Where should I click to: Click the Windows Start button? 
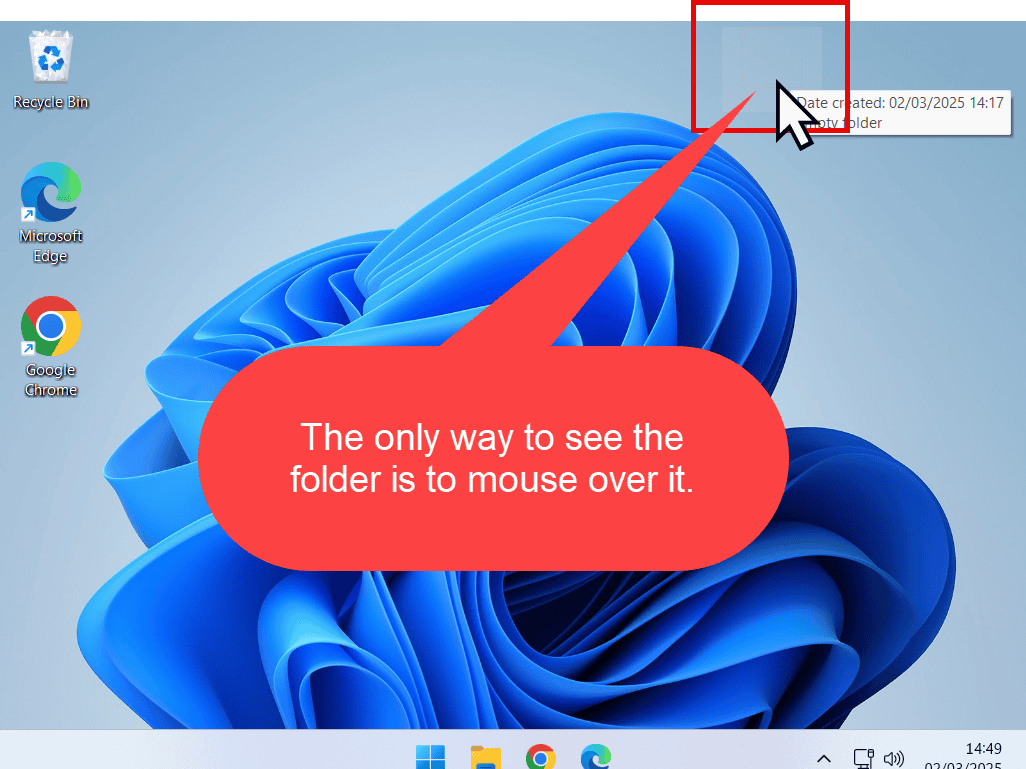point(430,757)
